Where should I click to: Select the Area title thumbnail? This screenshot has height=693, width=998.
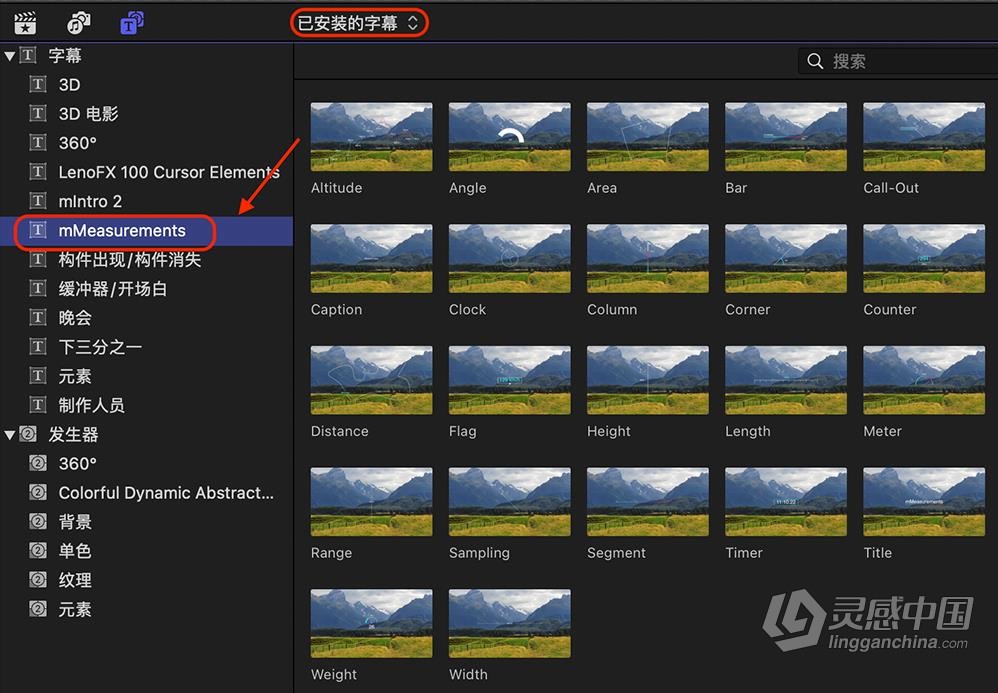pyautogui.click(x=648, y=137)
